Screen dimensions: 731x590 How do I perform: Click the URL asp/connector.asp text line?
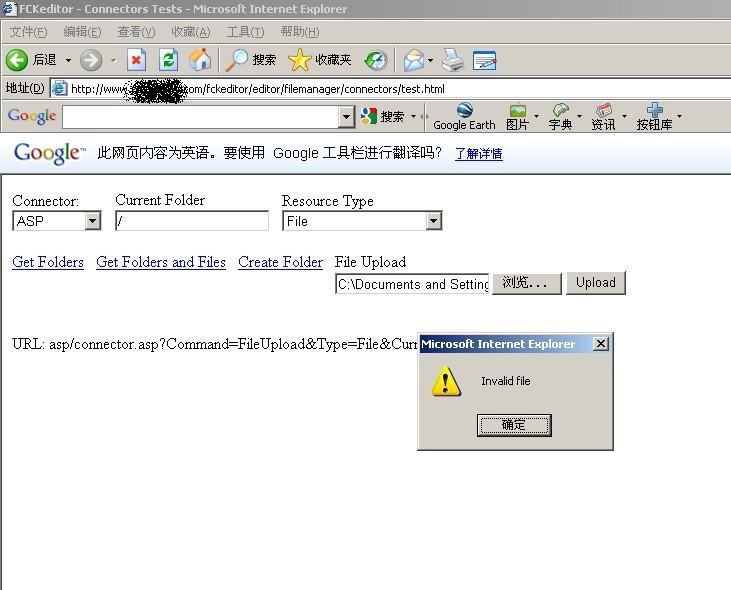tap(214, 344)
